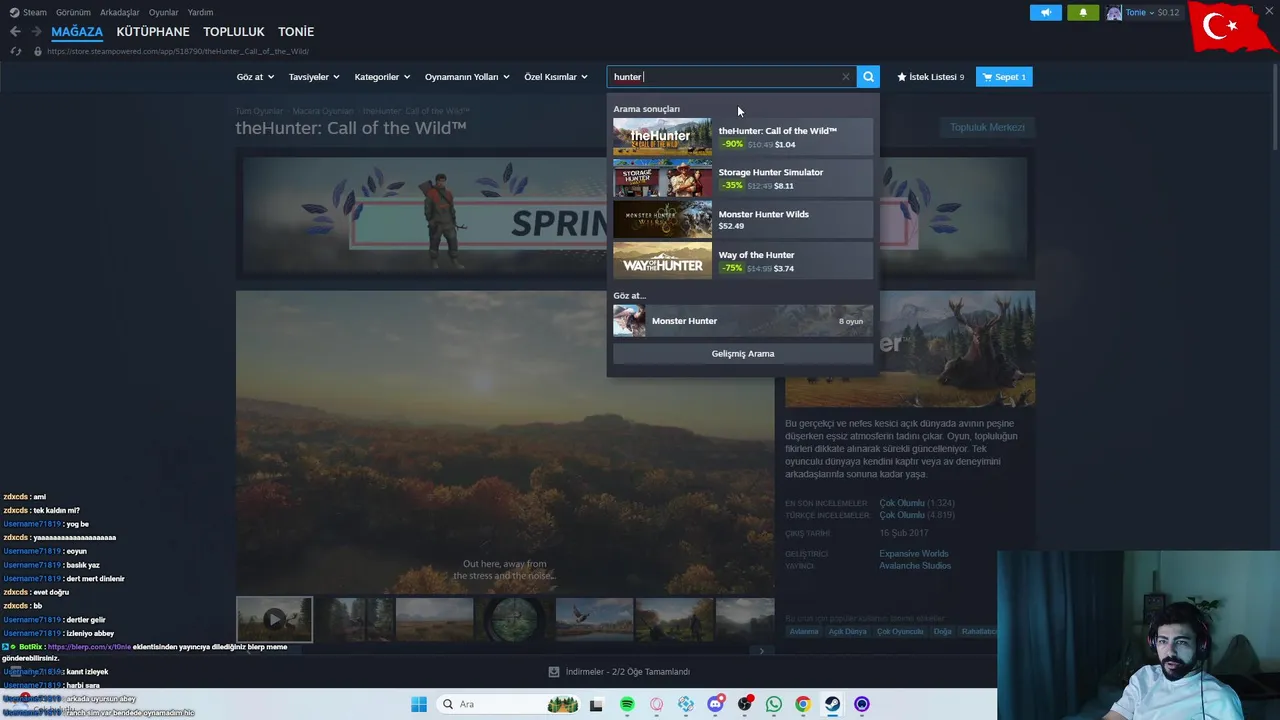This screenshot has width=1280, height=720.
Task: Open Steam announcements via the megaphone icon
Action: pos(1045,12)
